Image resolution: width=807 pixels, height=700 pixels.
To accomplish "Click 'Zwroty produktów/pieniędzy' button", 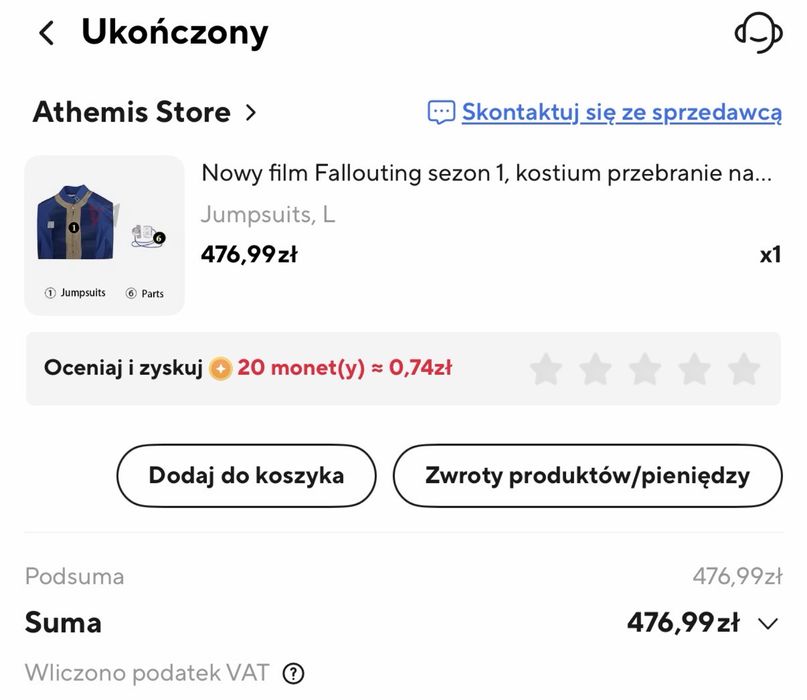I will coord(587,475).
